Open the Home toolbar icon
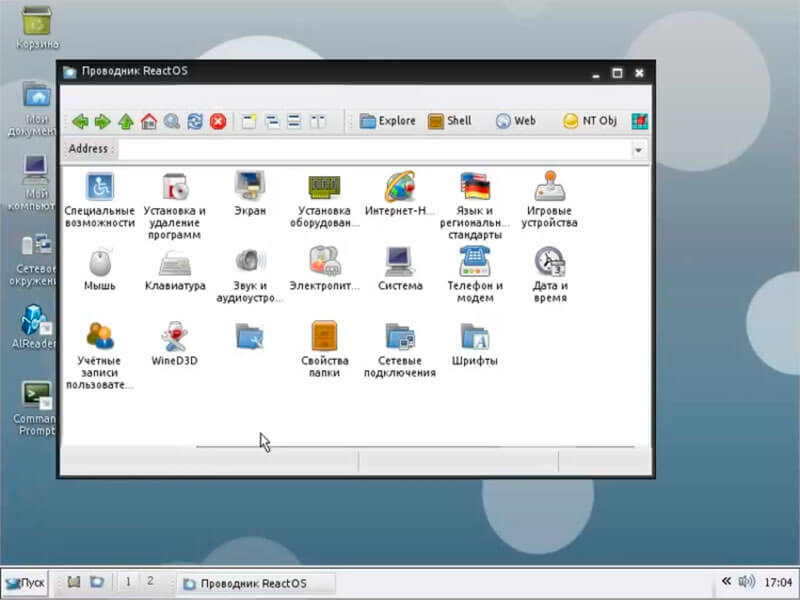The image size is (800, 600). [x=148, y=121]
